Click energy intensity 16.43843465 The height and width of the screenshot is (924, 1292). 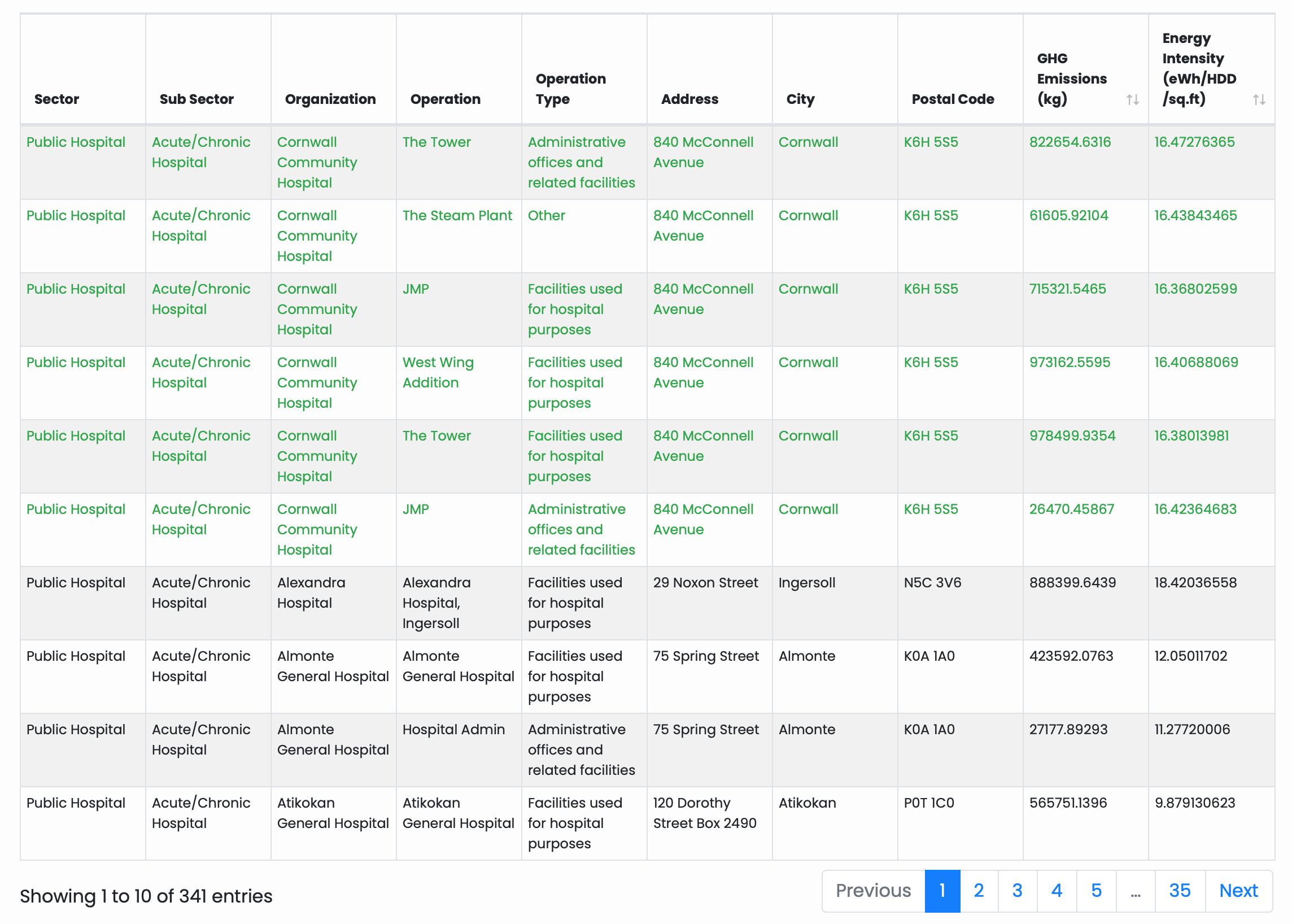point(1195,216)
